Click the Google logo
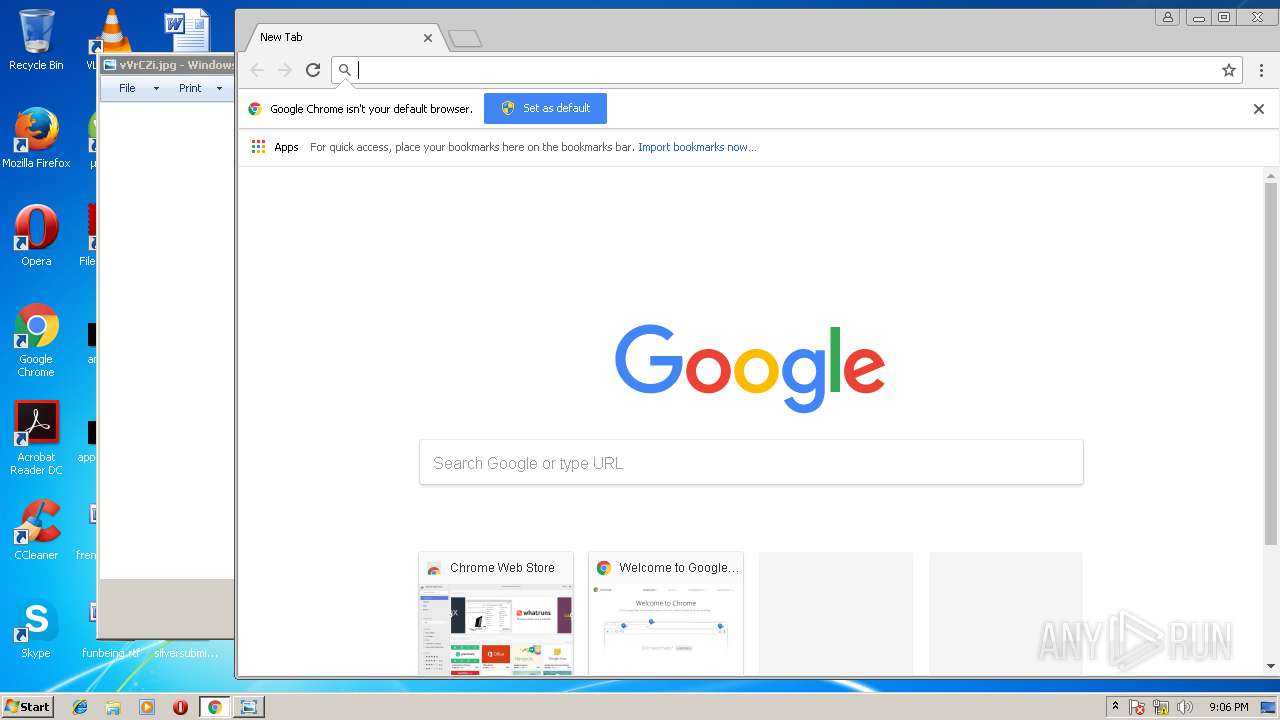This screenshot has width=1280, height=720. coord(750,368)
